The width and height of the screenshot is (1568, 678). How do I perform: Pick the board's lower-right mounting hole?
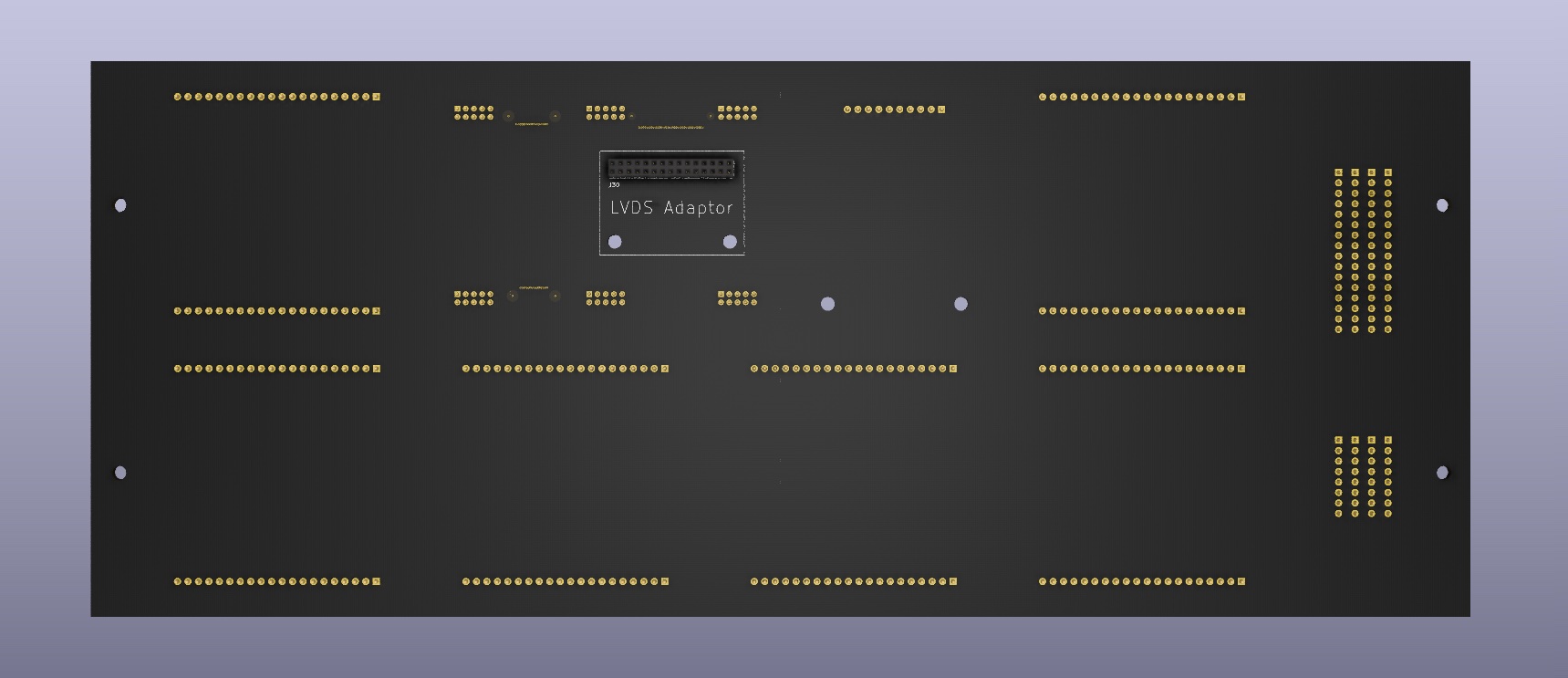pos(1442,473)
